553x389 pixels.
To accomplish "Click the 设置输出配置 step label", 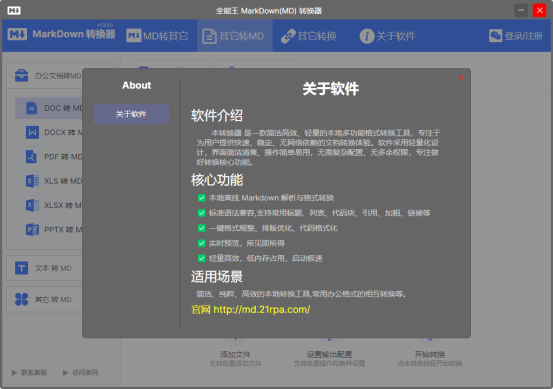I will point(329,354).
